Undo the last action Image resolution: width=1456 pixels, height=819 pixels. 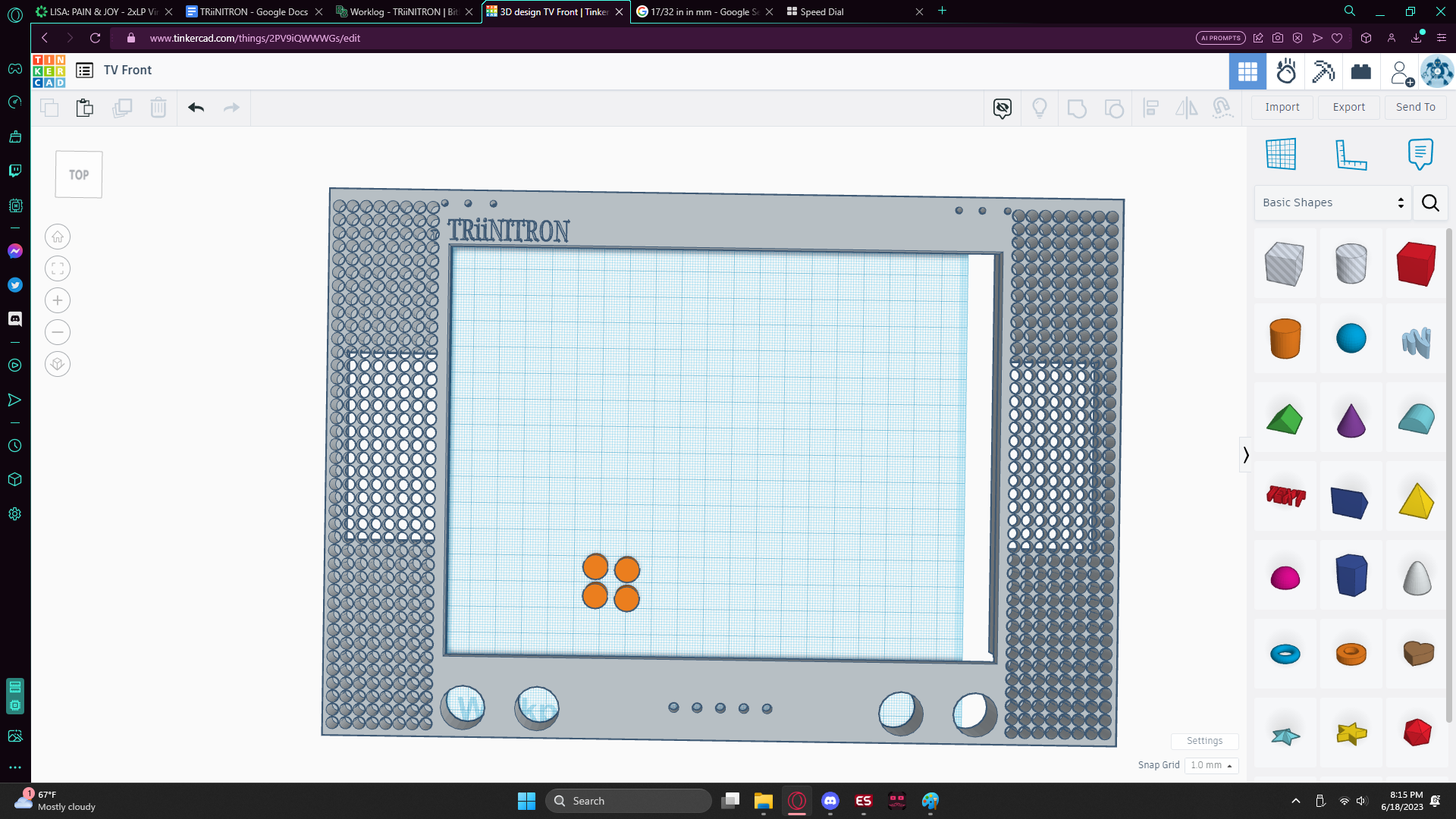coord(196,108)
